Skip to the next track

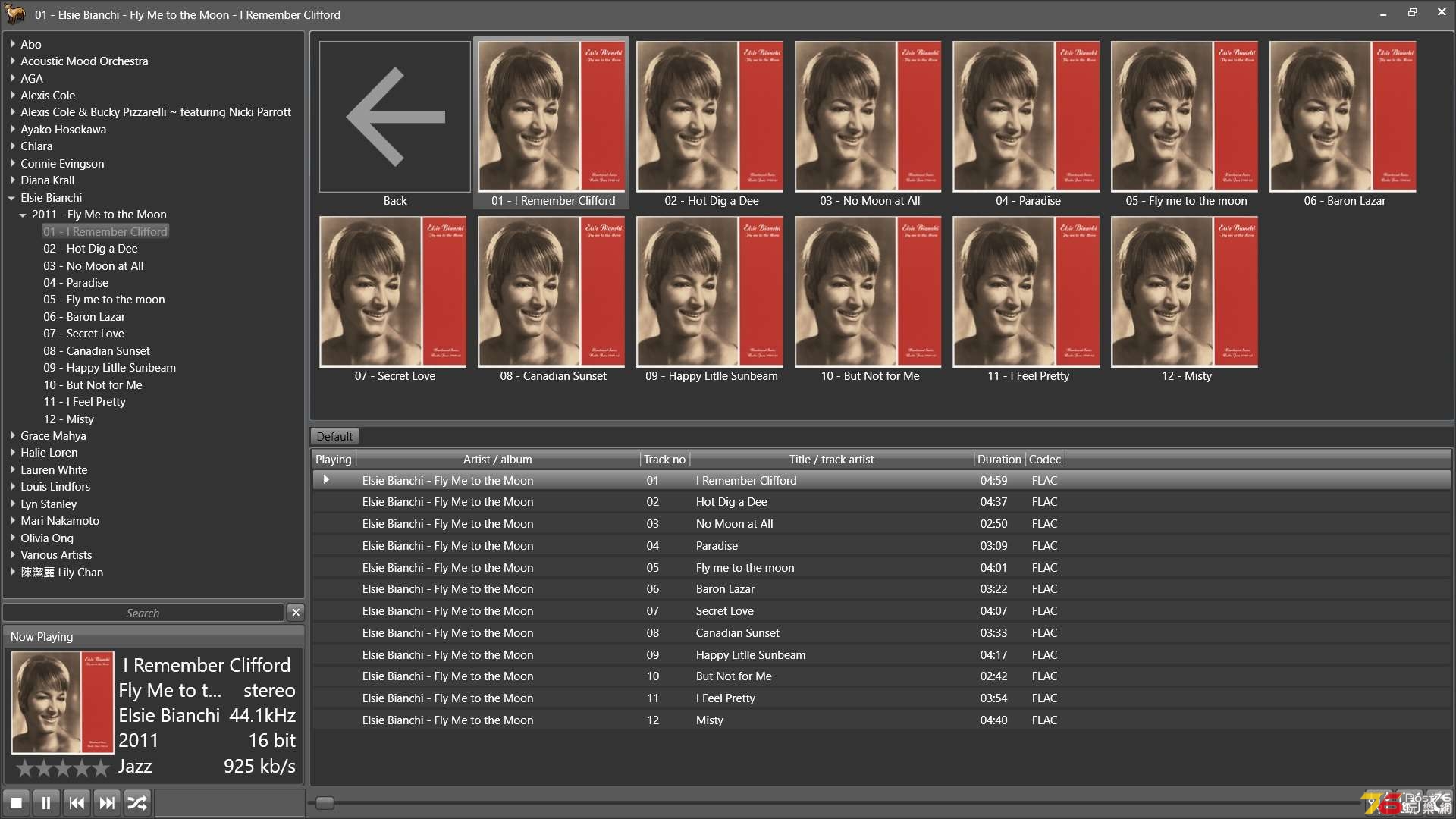[x=107, y=802]
